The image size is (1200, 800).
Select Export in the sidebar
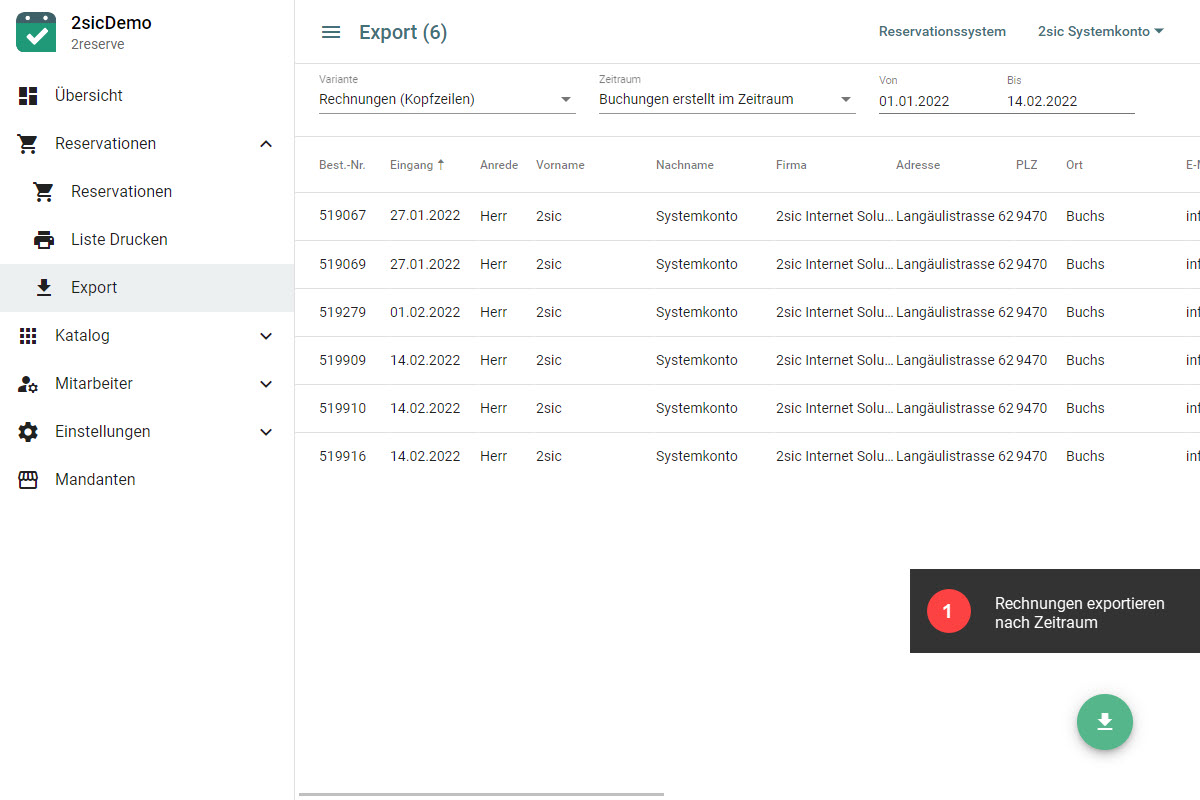pos(94,288)
